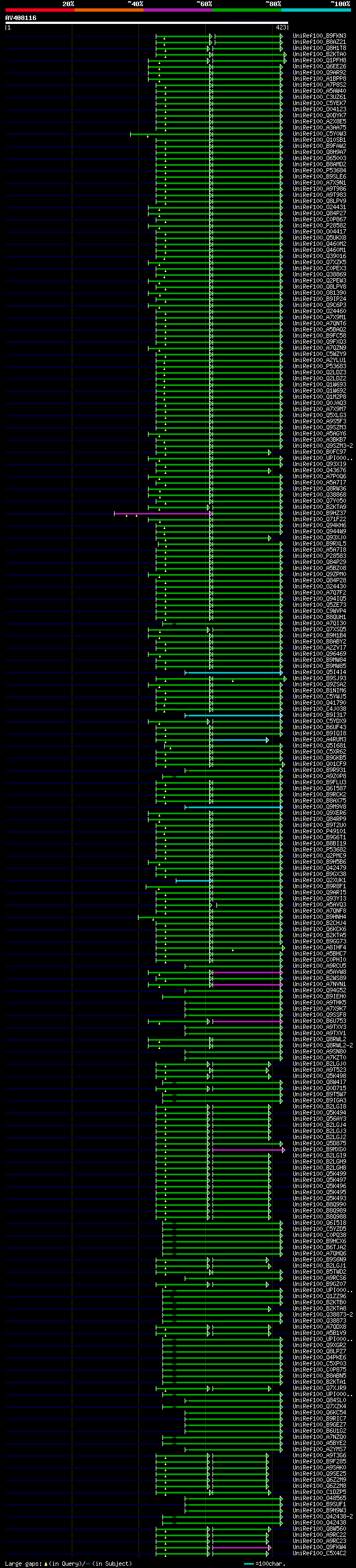Click the purple ~60% identity legend segment

pos(177,10)
